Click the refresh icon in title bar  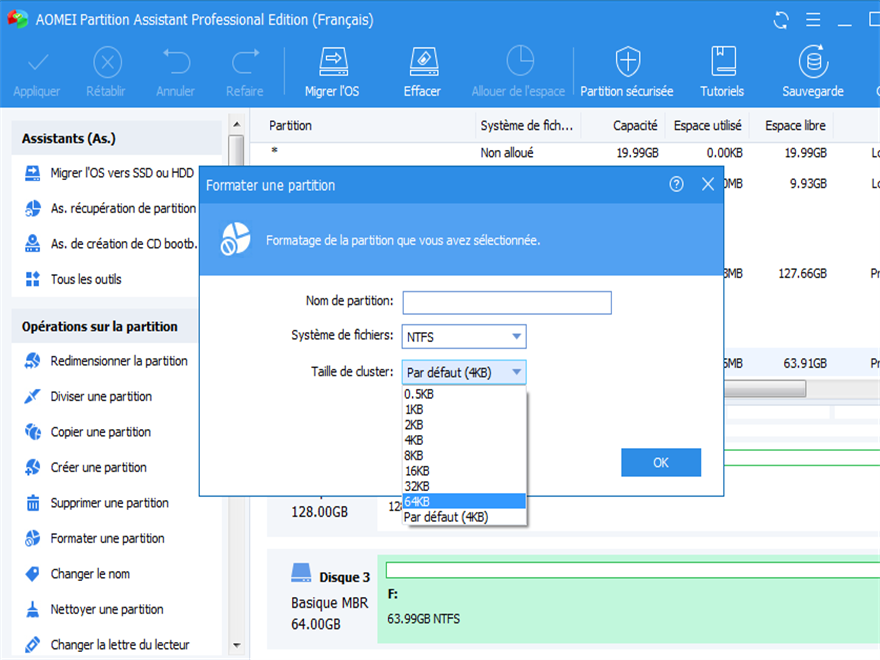tap(781, 20)
